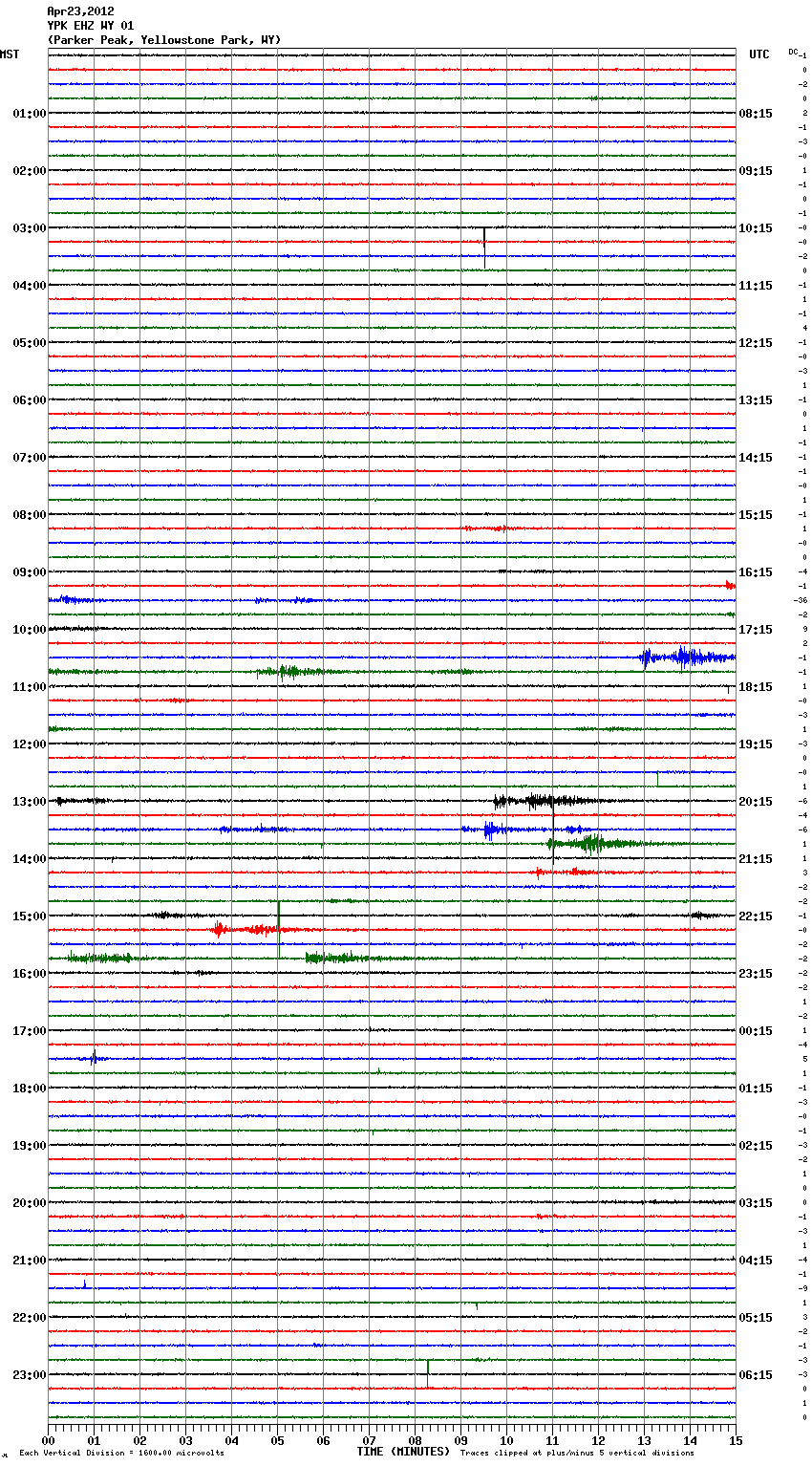Click the "MST" column header

coord(10,54)
